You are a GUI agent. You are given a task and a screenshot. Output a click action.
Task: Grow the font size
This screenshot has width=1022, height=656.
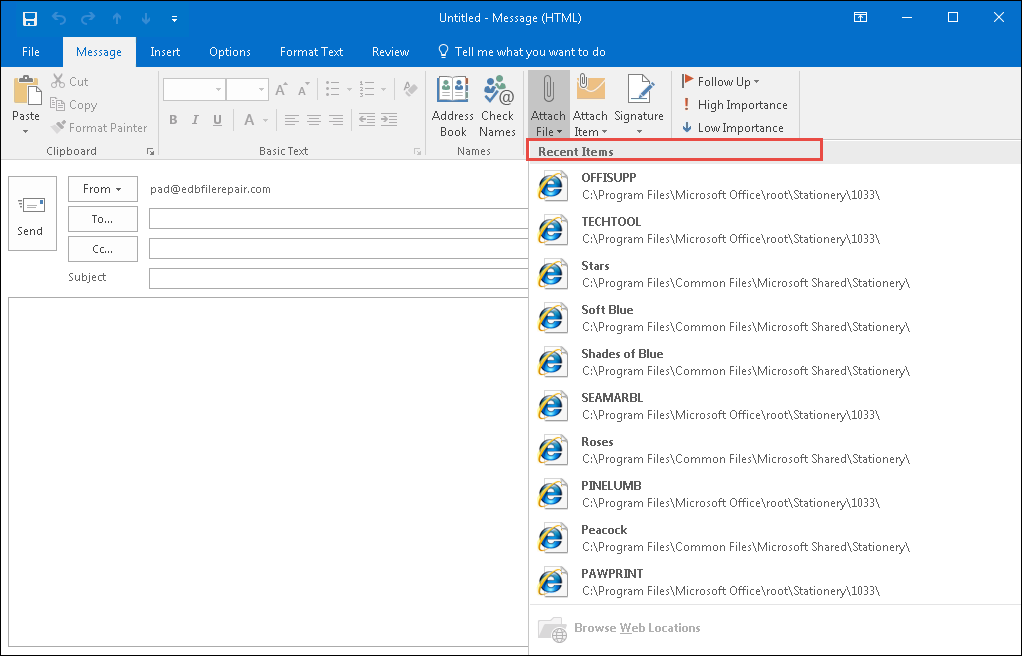point(282,89)
